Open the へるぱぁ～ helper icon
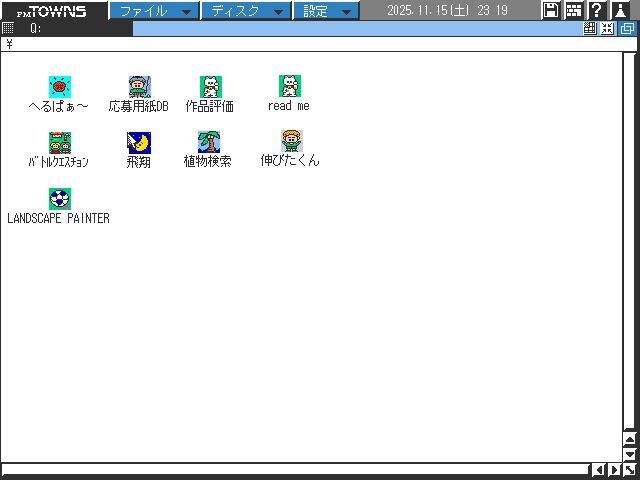 click(x=60, y=87)
